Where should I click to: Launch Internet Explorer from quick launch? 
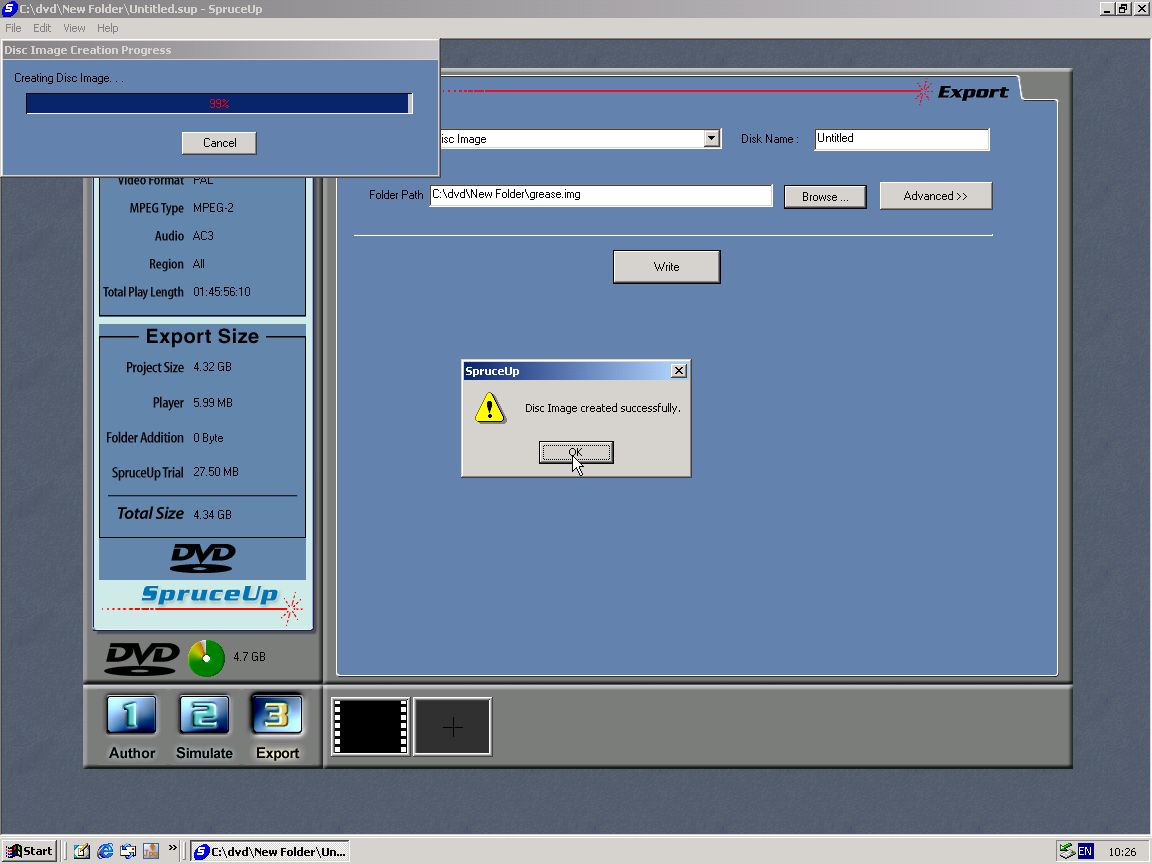point(105,851)
